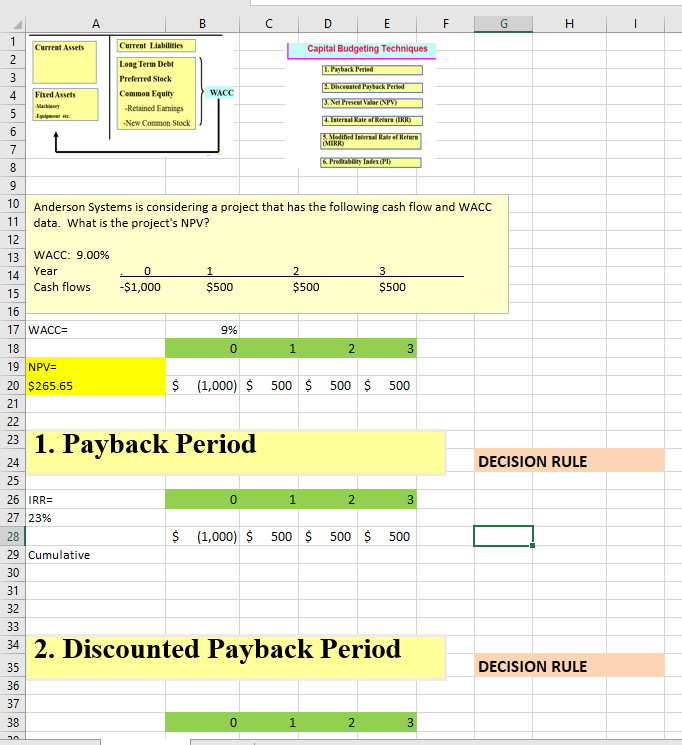Click green year 2 cell in row 26
The width and height of the screenshot is (682, 745).
328,499
